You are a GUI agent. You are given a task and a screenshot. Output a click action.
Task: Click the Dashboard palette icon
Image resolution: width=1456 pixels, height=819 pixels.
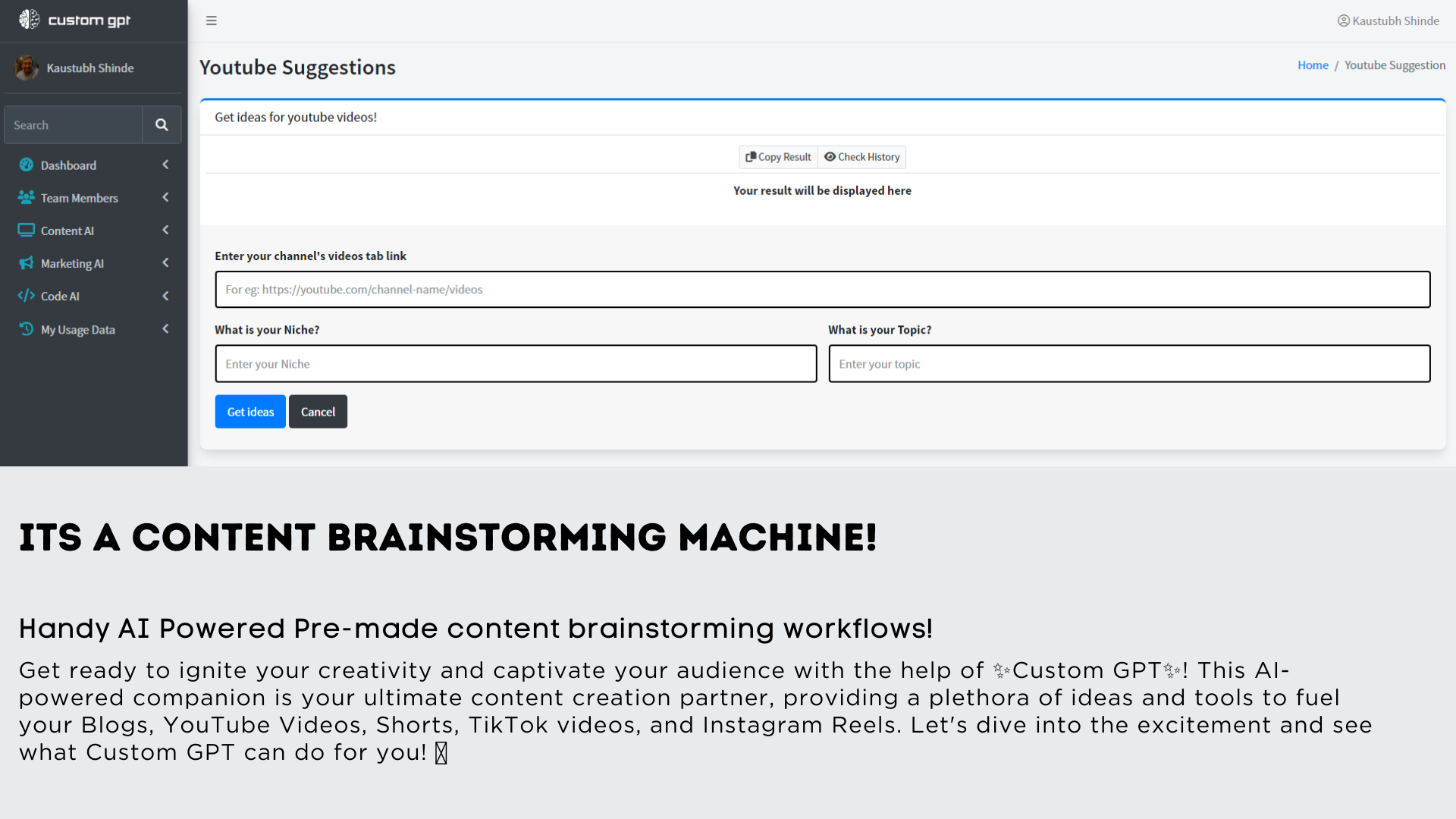[x=27, y=165]
